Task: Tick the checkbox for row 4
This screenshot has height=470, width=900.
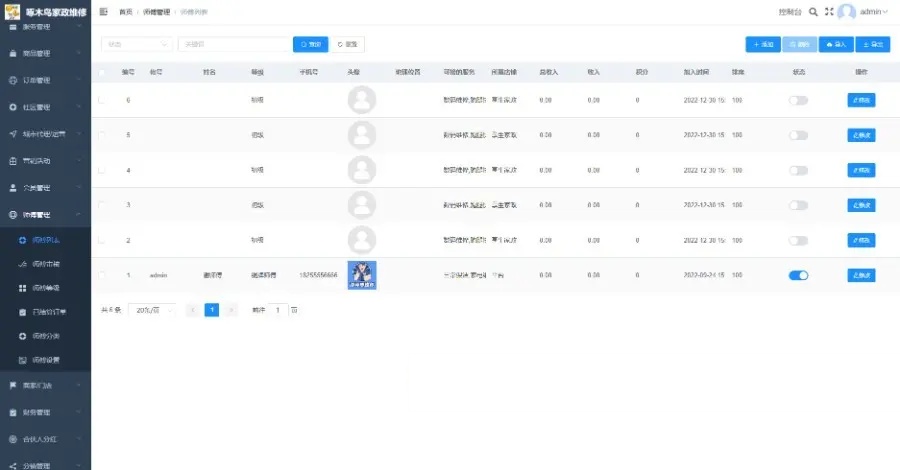Action: [101, 170]
